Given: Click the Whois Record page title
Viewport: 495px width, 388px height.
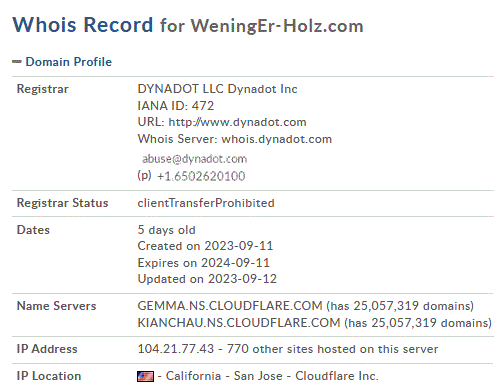Looking at the screenshot, I should pyautogui.click(x=83, y=25).
